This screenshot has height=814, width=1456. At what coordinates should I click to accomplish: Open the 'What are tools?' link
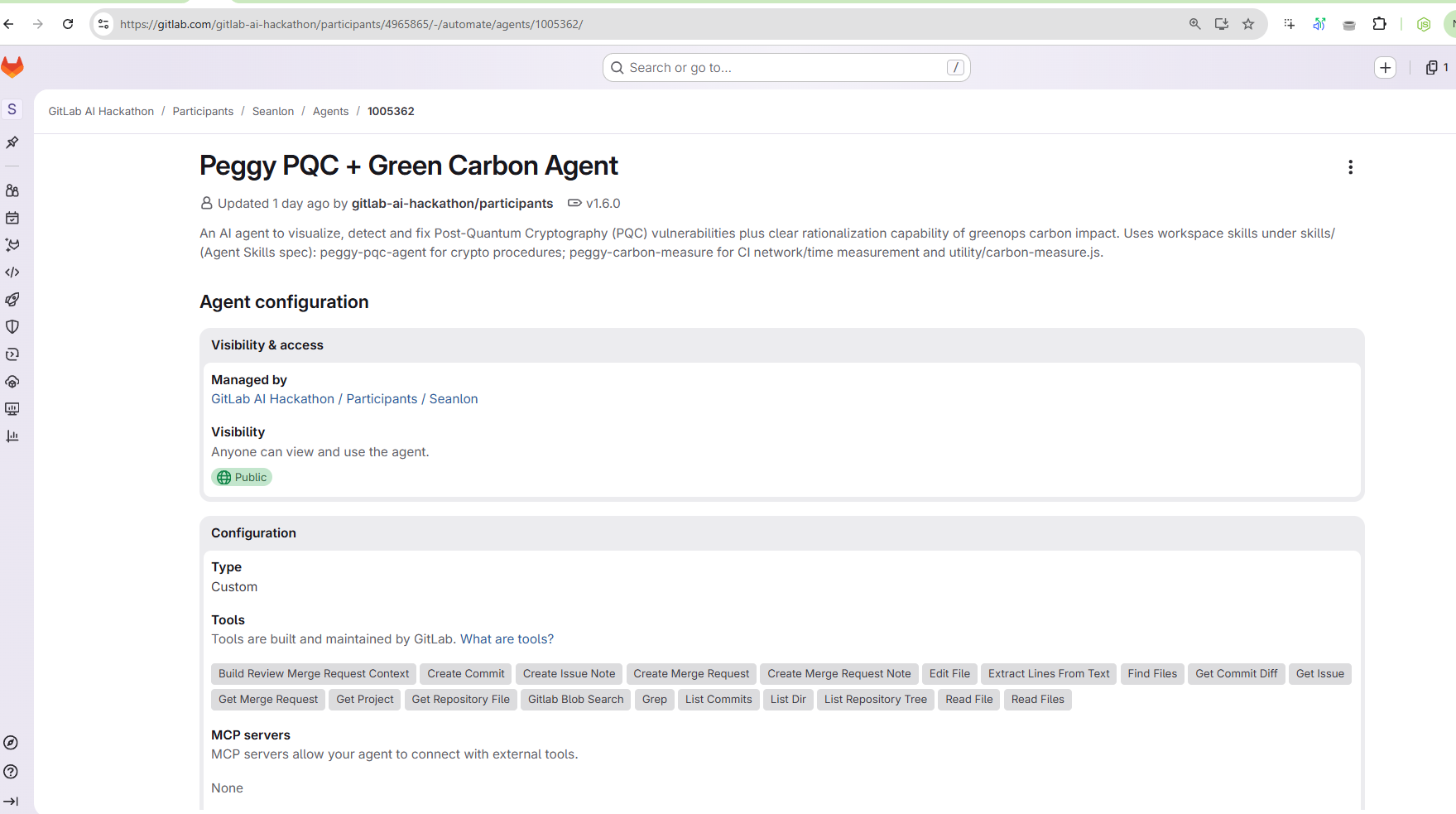click(x=507, y=639)
